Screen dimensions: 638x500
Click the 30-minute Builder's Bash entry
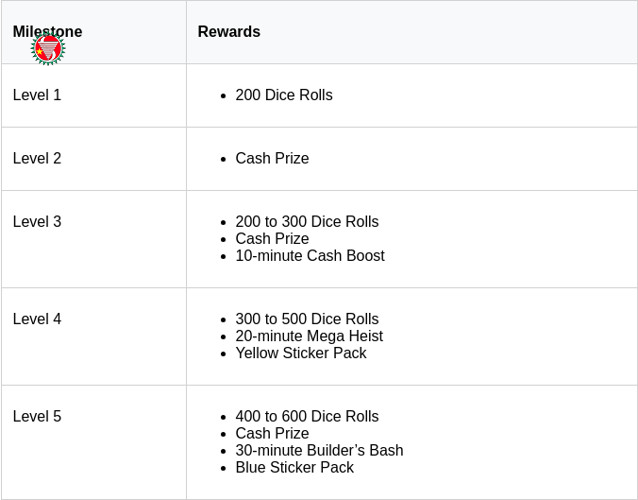319,450
